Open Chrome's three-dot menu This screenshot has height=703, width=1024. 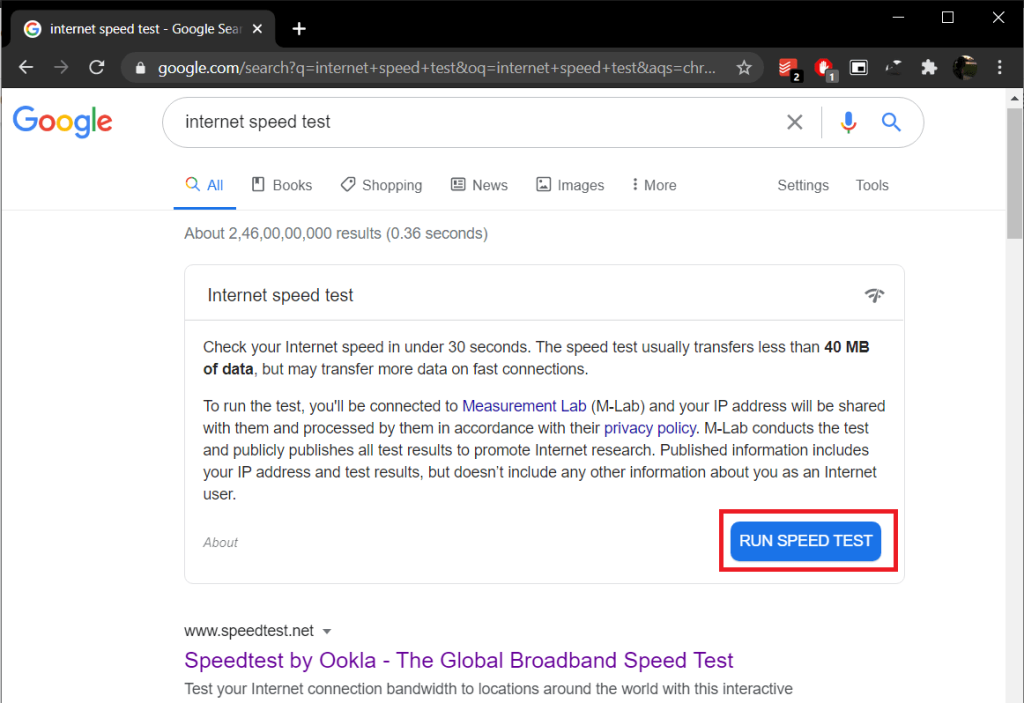[x=1000, y=68]
